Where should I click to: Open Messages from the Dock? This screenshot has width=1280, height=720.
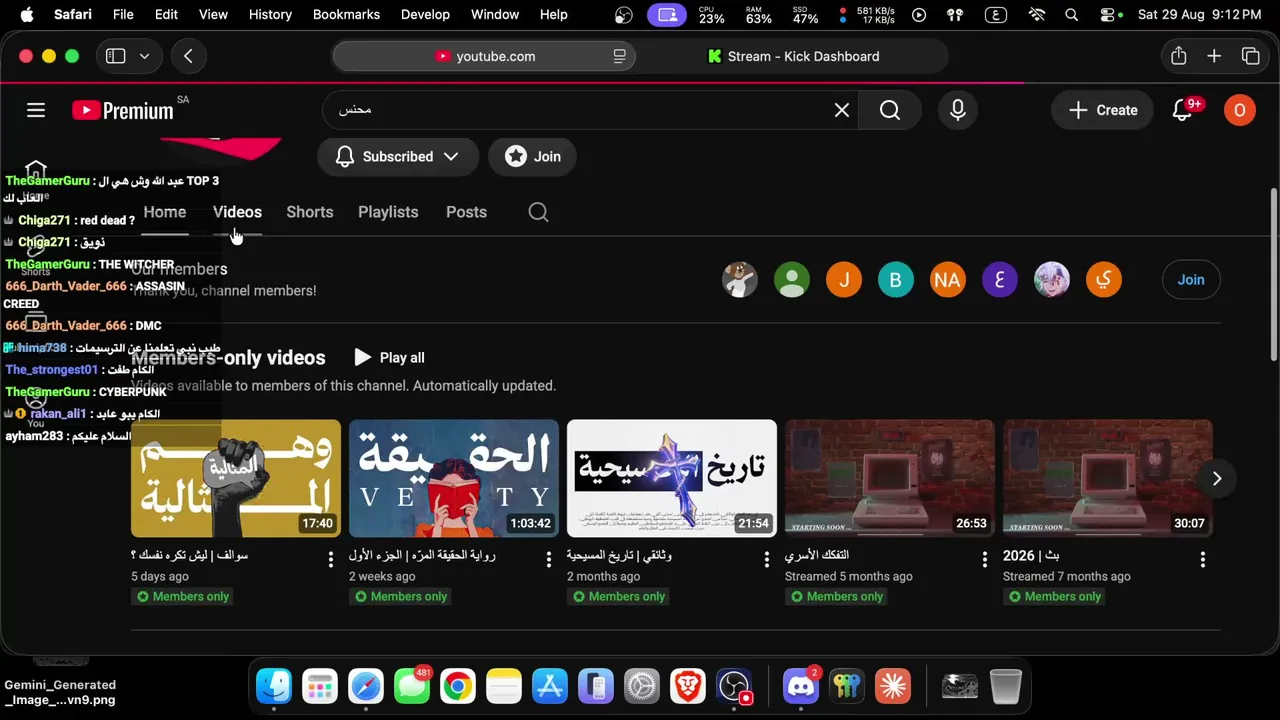[412, 686]
